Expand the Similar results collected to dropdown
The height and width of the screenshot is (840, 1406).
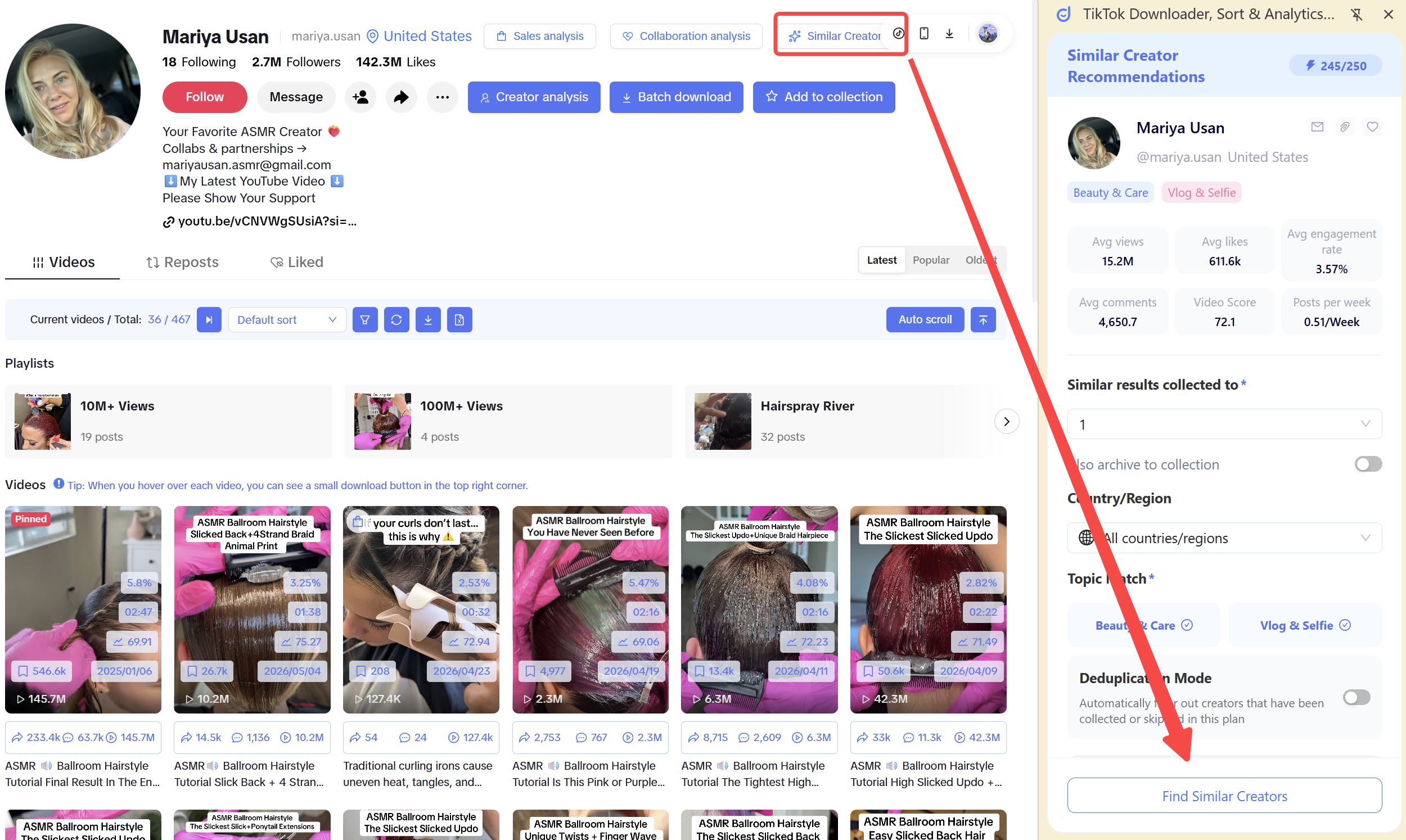pyautogui.click(x=1224, y=424)
